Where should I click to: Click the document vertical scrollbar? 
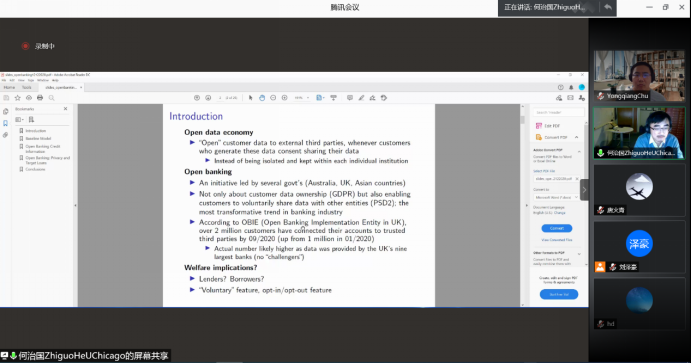point(523,205)
